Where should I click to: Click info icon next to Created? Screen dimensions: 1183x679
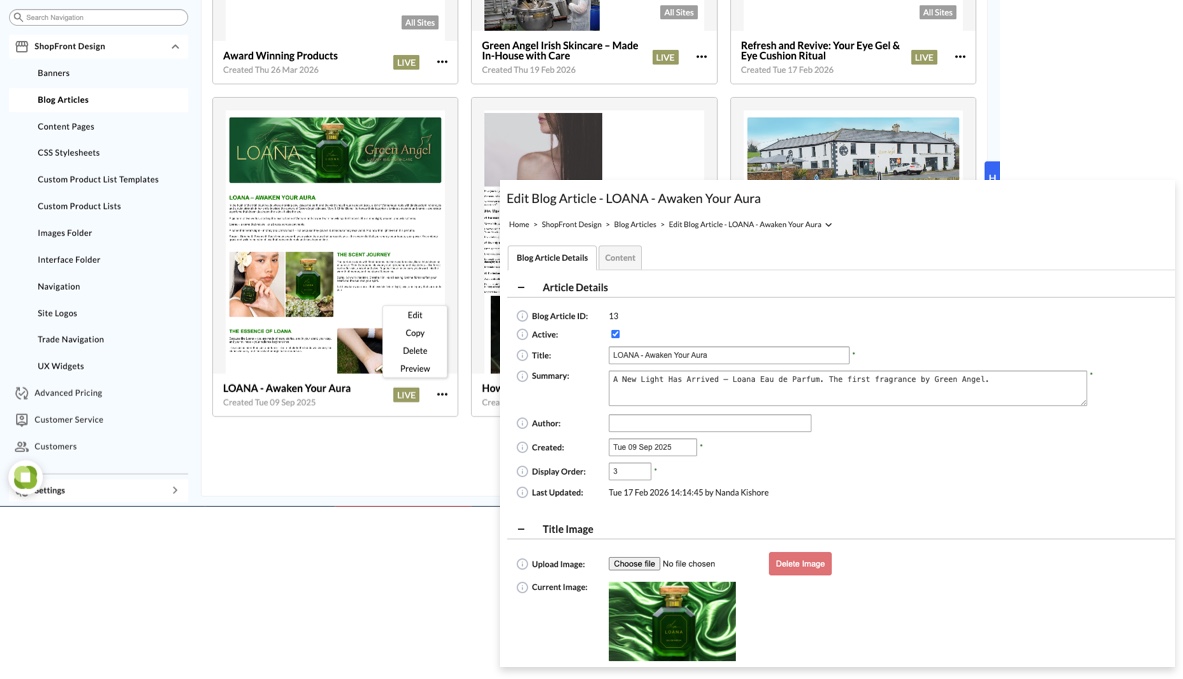[522, 447]
